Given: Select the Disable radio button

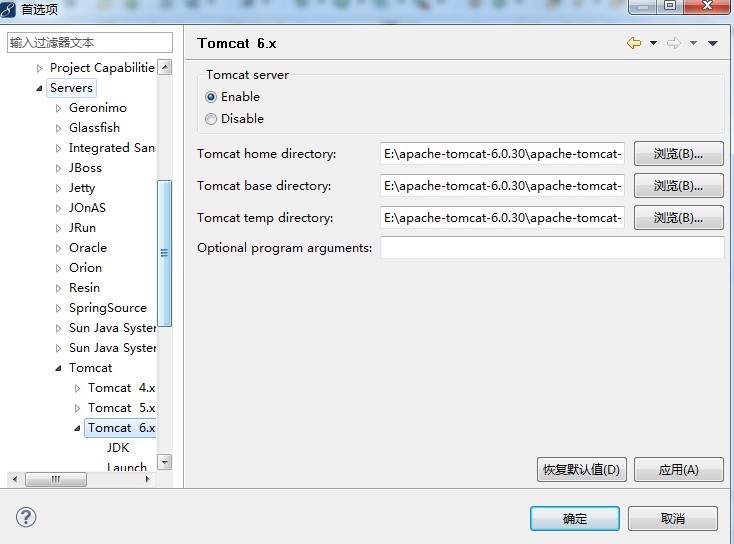Looking at the screenshot, I should (x=211, y=119).
